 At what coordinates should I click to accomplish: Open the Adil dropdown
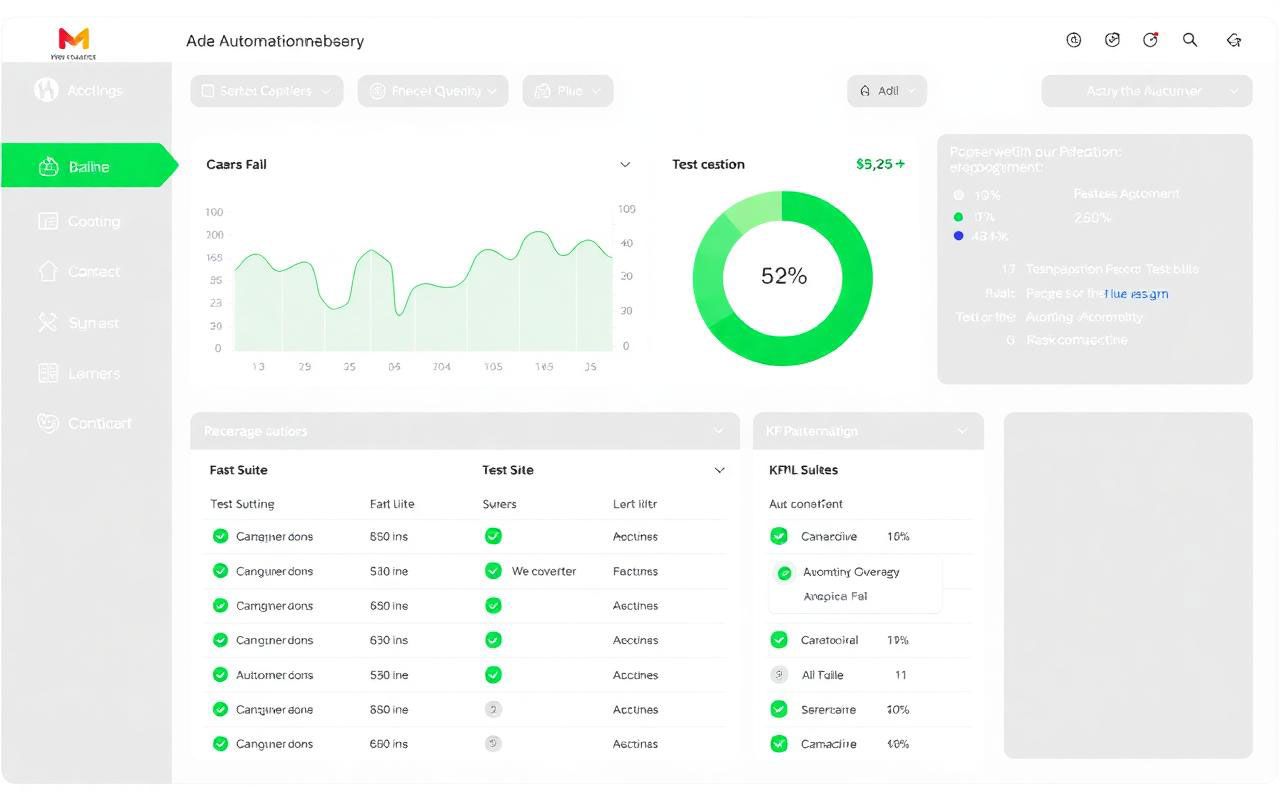coord(887,91)
